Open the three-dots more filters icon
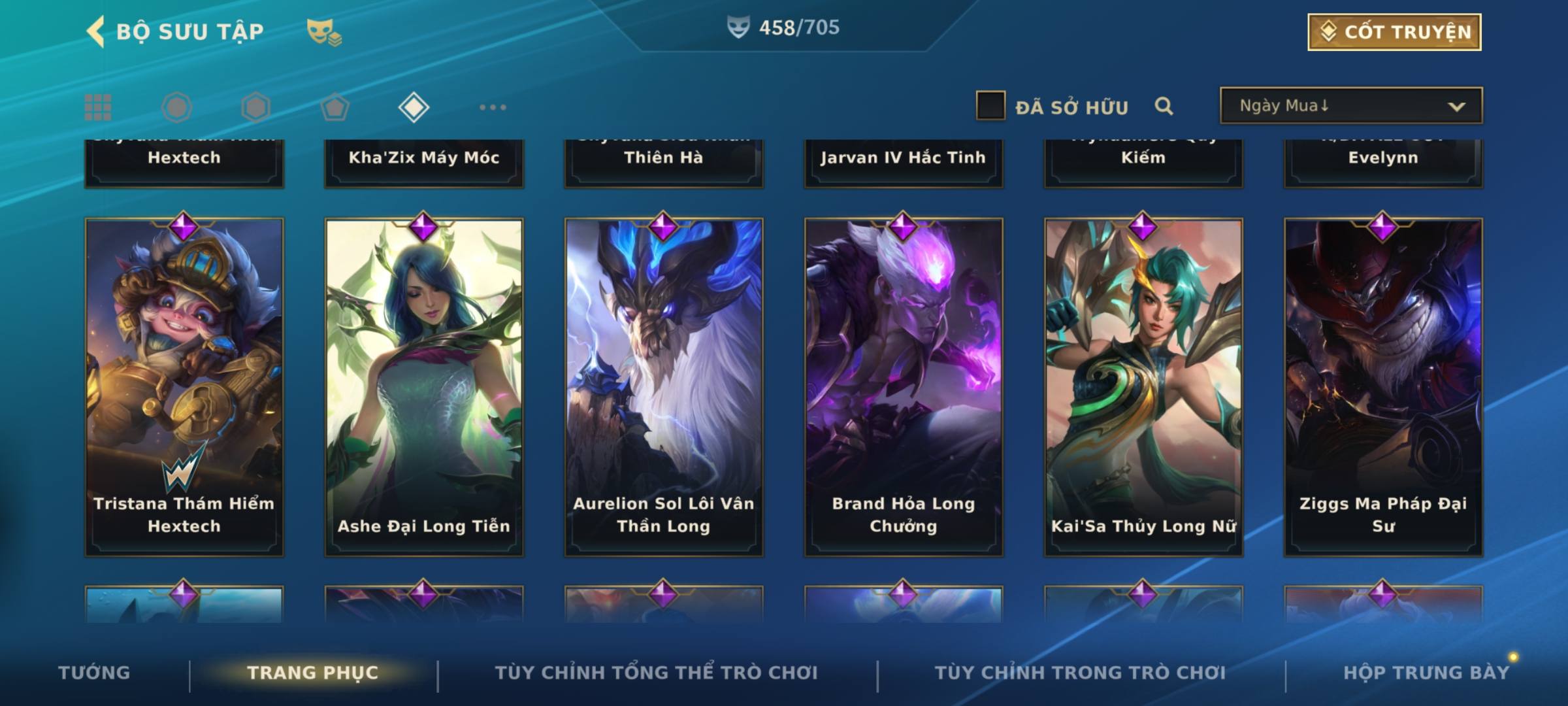The image size is (1568, 706). tap(493, 107)
